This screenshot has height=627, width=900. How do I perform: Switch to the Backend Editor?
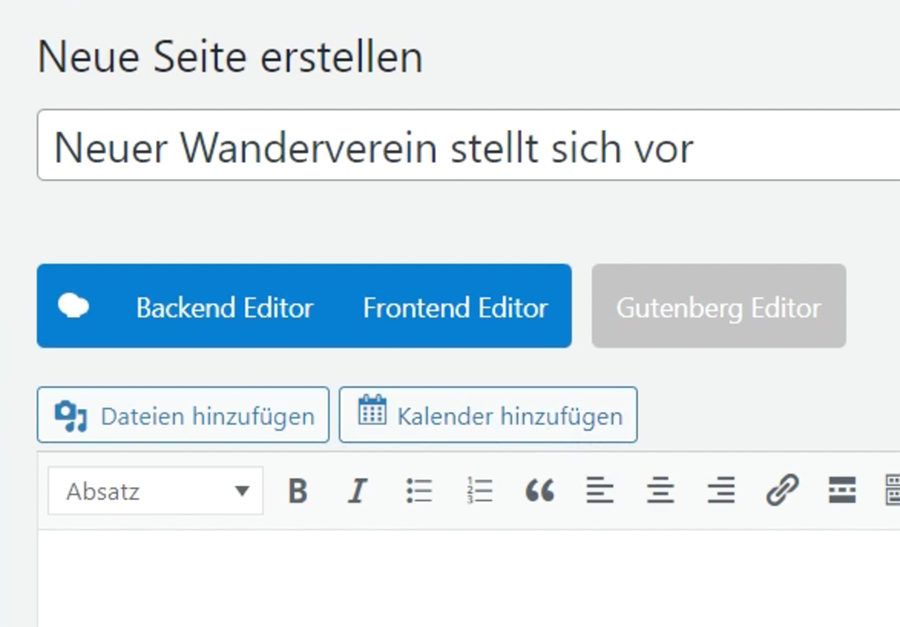coord(224,307)
